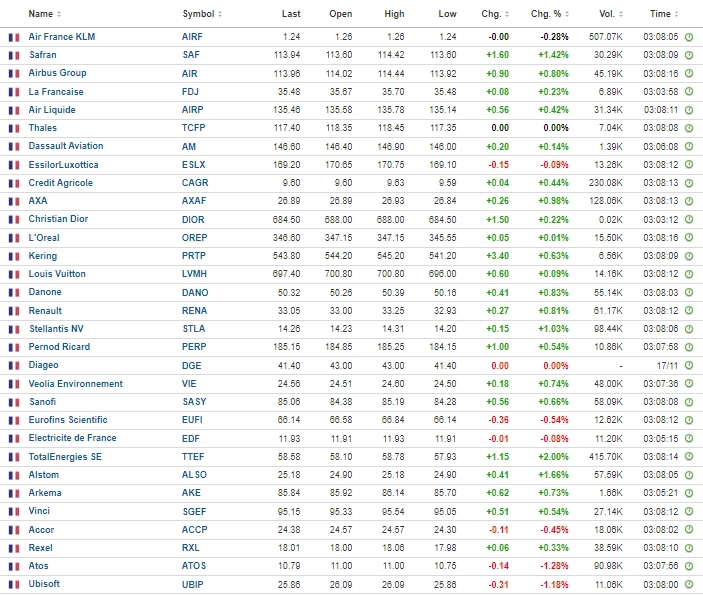Select the SGEF symbol cell
The image size is (703, 596).
pyautogui.click(x=194, y=512)
